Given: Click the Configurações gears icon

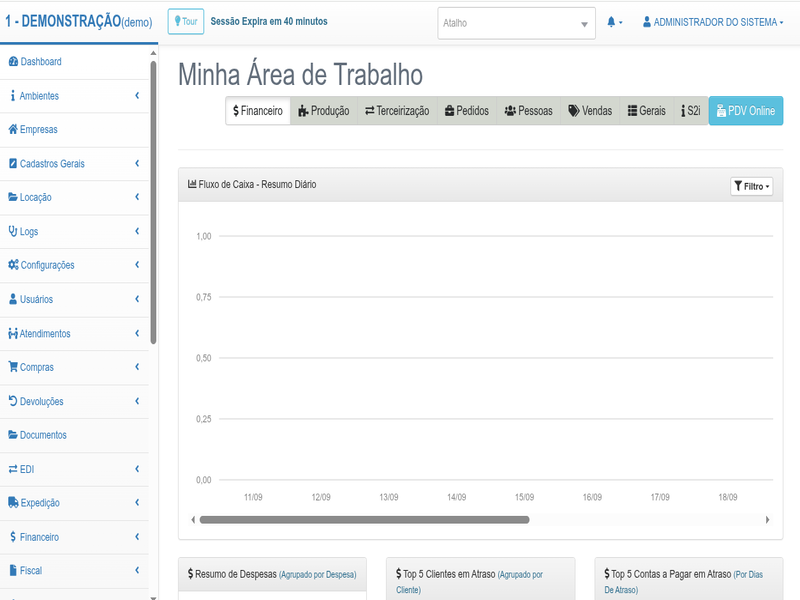Looking at the screenshot, I should [x=13, y=265].
